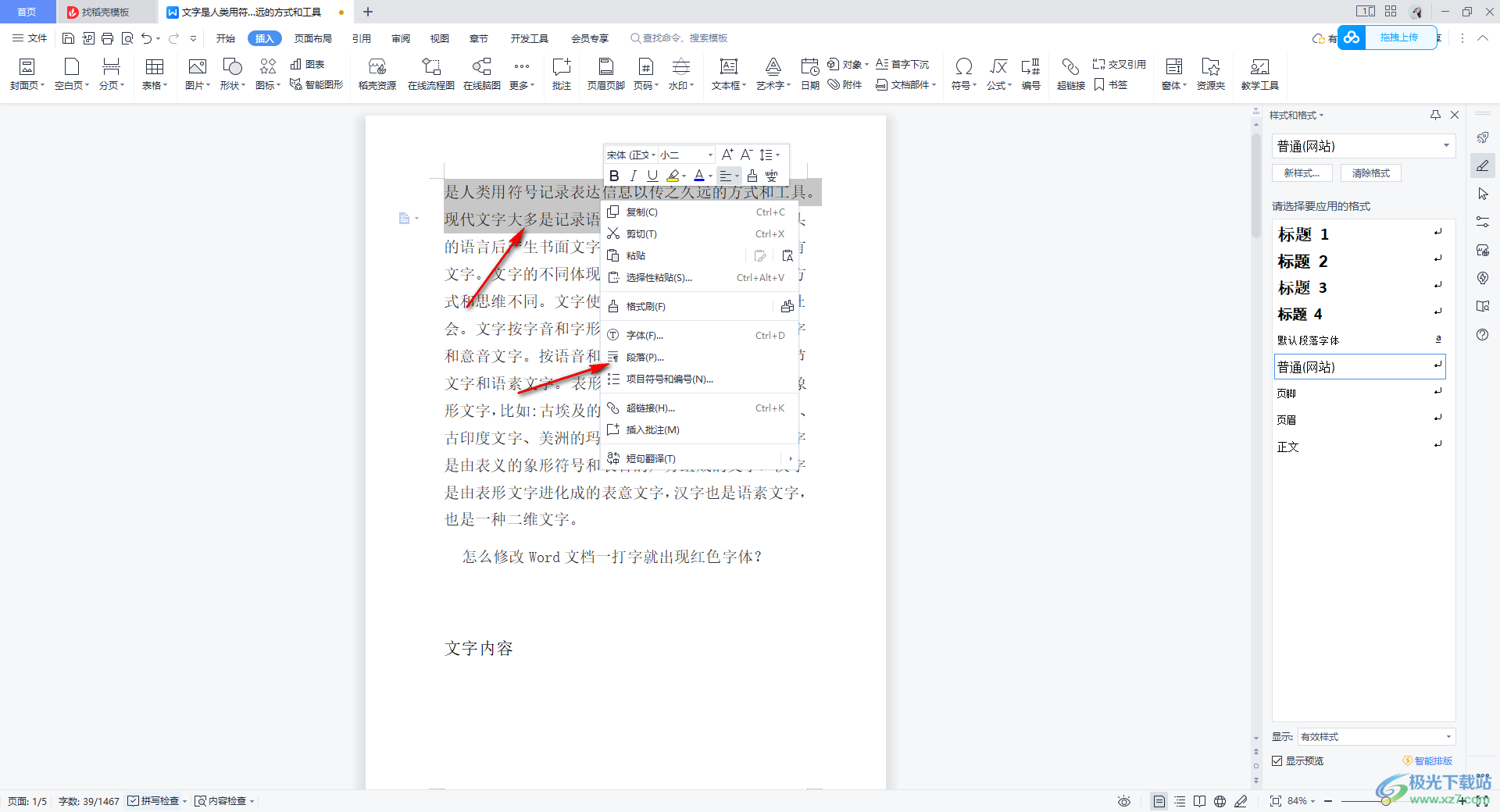
Task: Choose 剪切(T) from context menu
Action: coord(700,233)
